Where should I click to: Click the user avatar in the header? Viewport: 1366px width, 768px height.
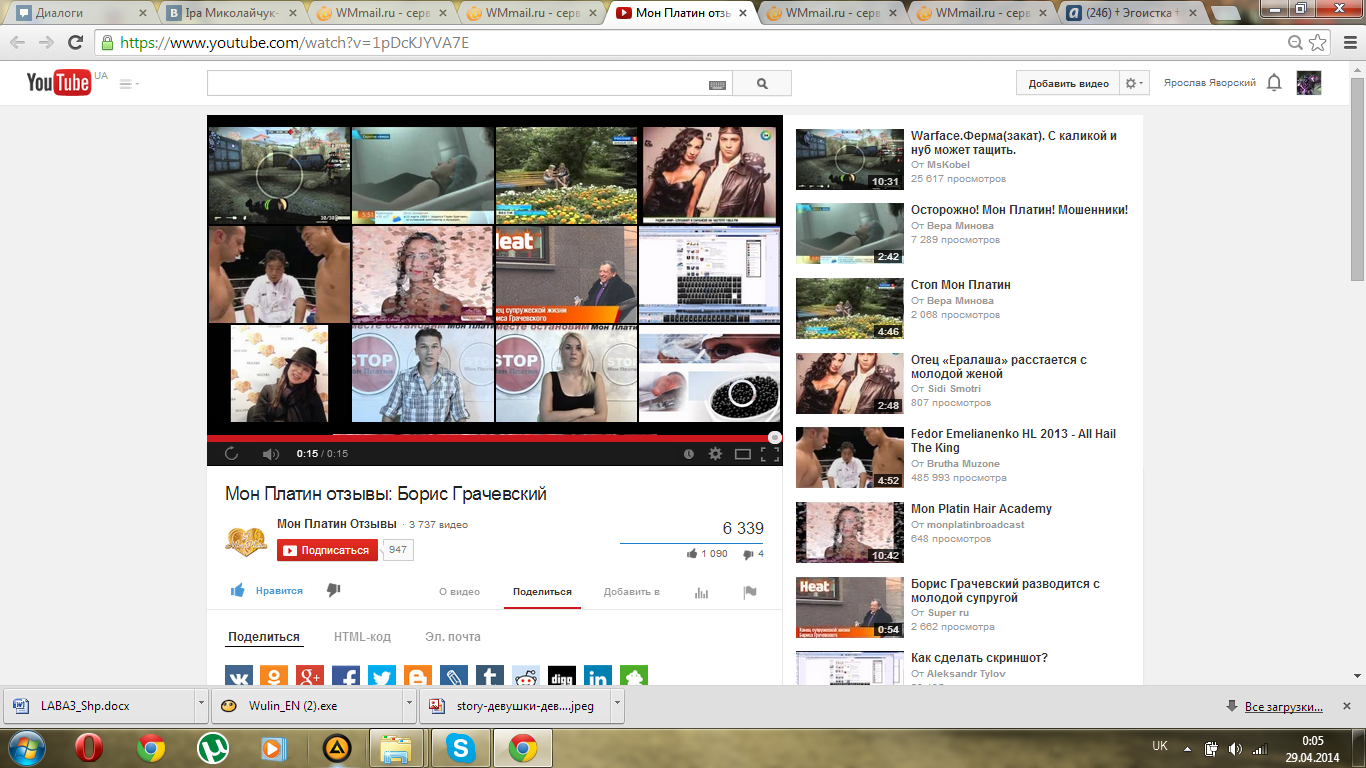point(1309,83)
